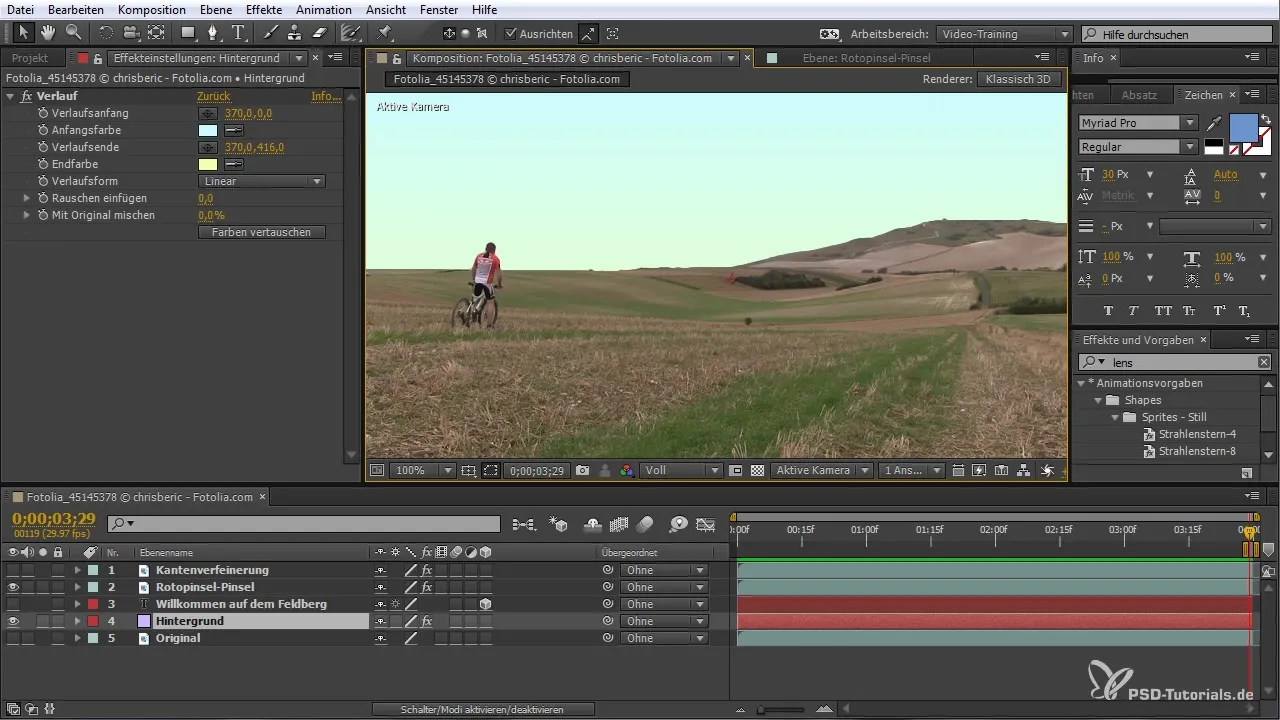Open the composition flowchart icon
The height and width of the screenshot is (720, 1280).
tap(1025, 470)
